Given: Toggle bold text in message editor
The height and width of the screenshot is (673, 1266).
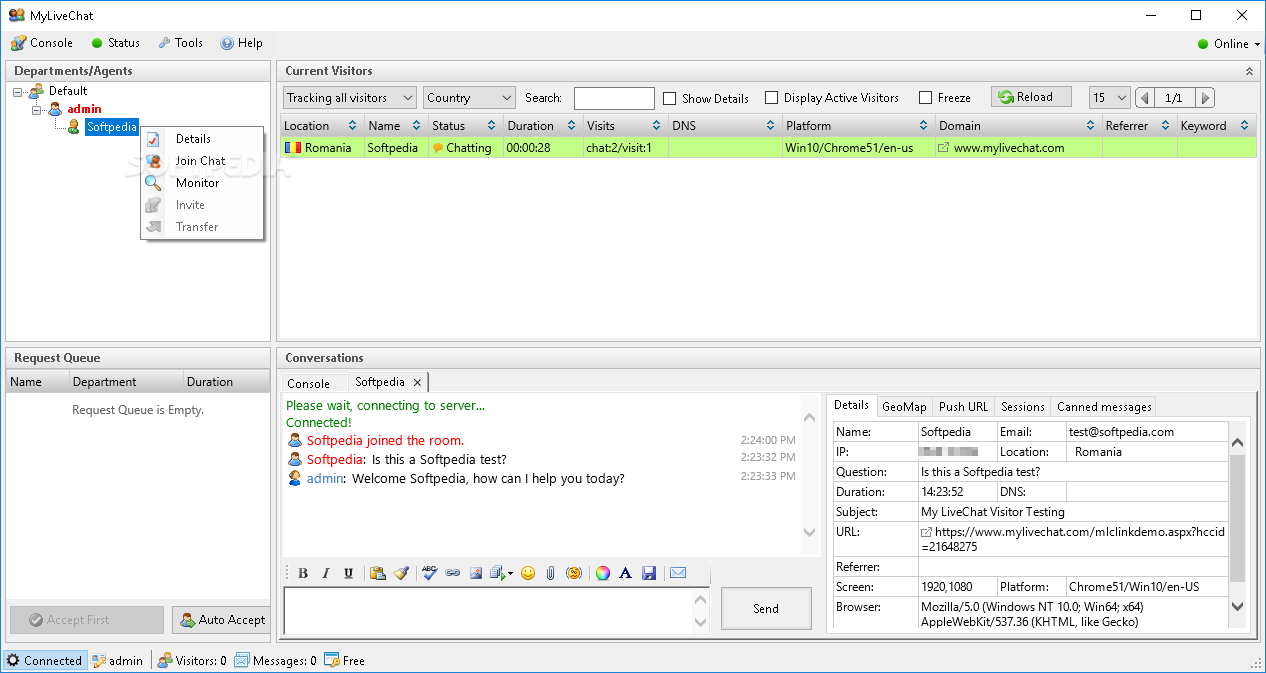Looking at the screenshot, I should [303, 573].
